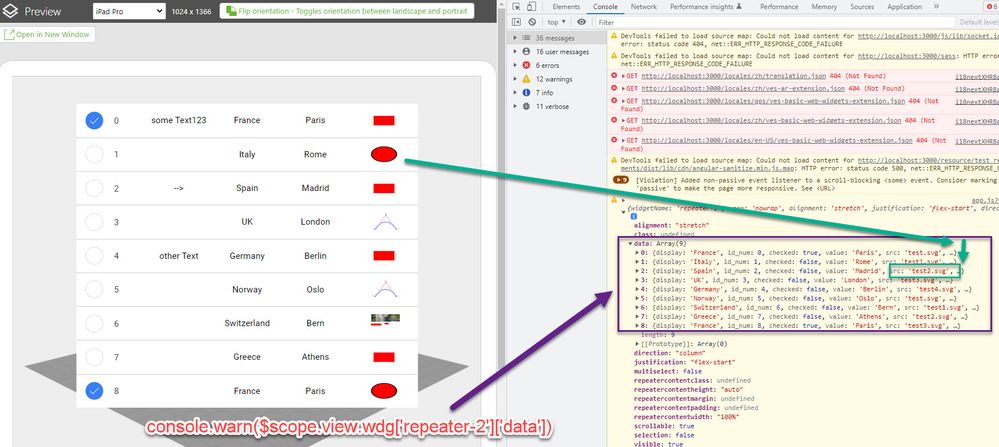The height and width of the screenshot is (447, 999).
Task: Check the checkbox for row 6 Switzerland
Action: coord(94,323)
